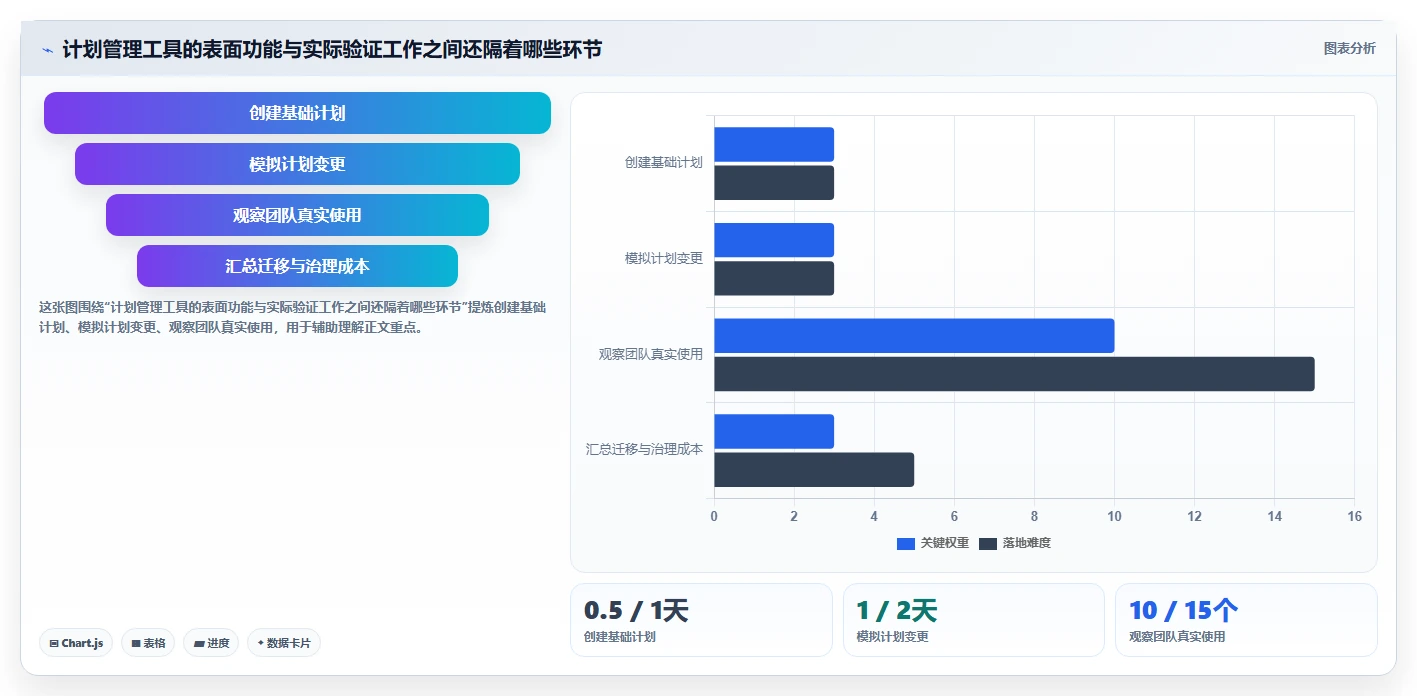Toggle the 关键权重 legend swatch
Viewport: 1417px width, 696px height.
[906, 543]
